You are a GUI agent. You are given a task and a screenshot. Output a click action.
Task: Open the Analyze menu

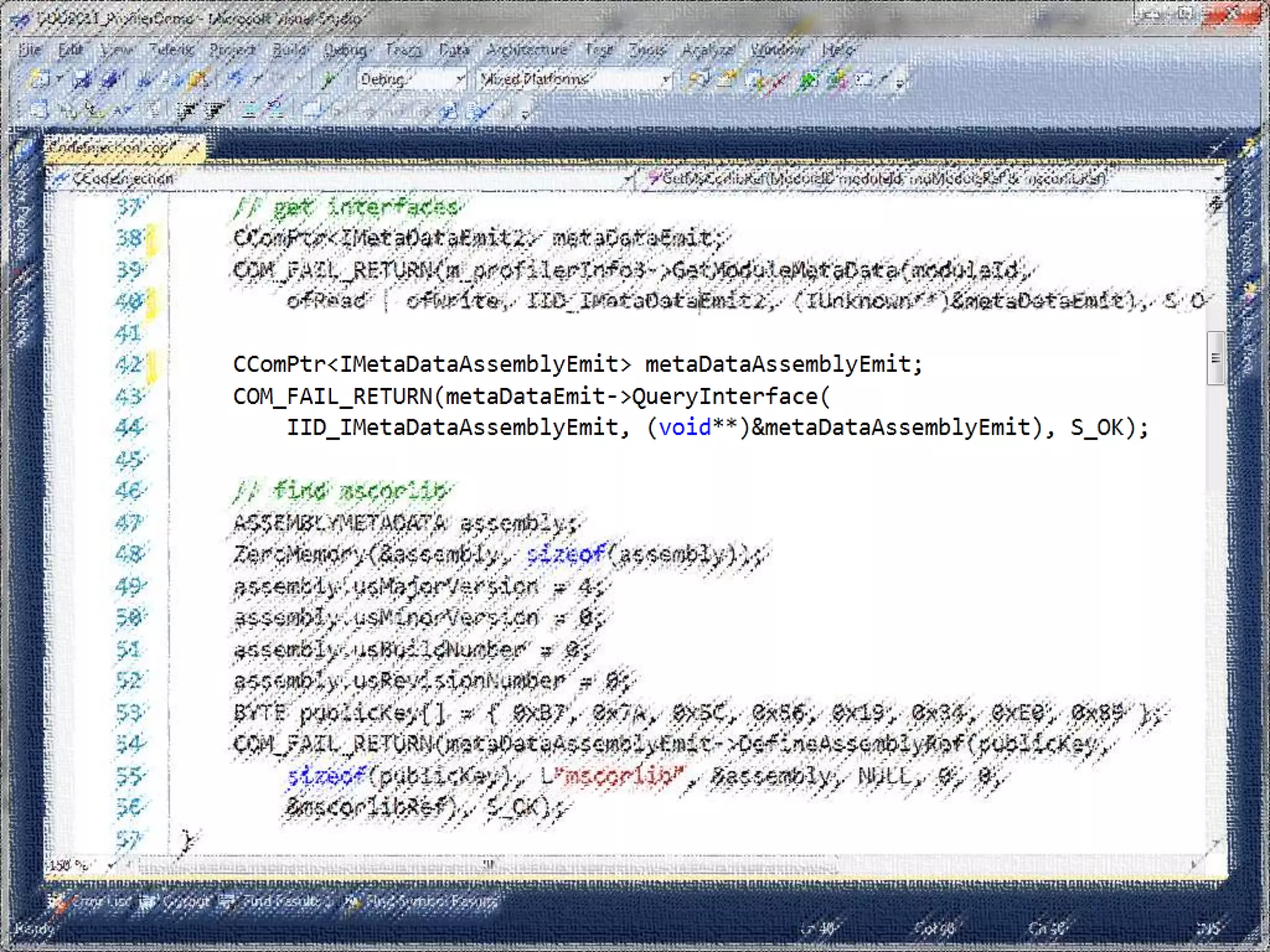point(708,50)
